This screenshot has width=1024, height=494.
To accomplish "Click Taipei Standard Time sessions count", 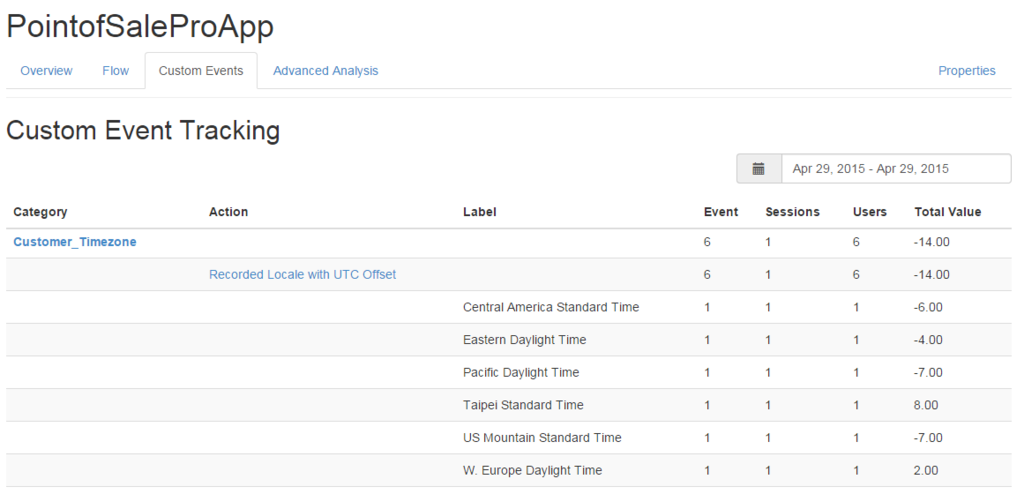I will tap(768, 405).
